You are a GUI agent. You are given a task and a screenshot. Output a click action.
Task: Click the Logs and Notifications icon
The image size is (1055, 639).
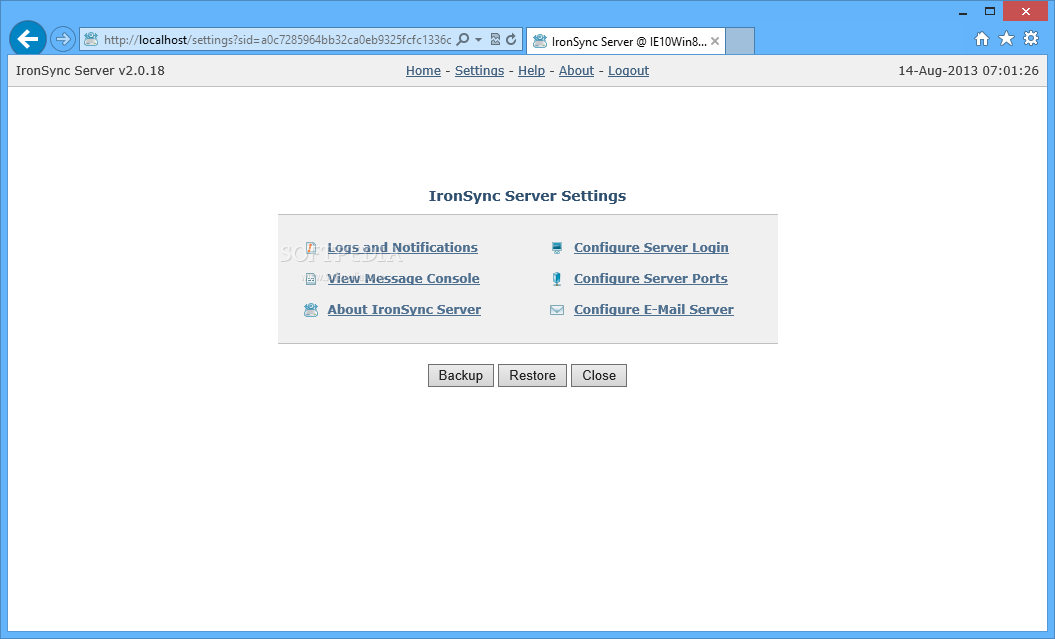pyautogui.click(x=310, y=248)
